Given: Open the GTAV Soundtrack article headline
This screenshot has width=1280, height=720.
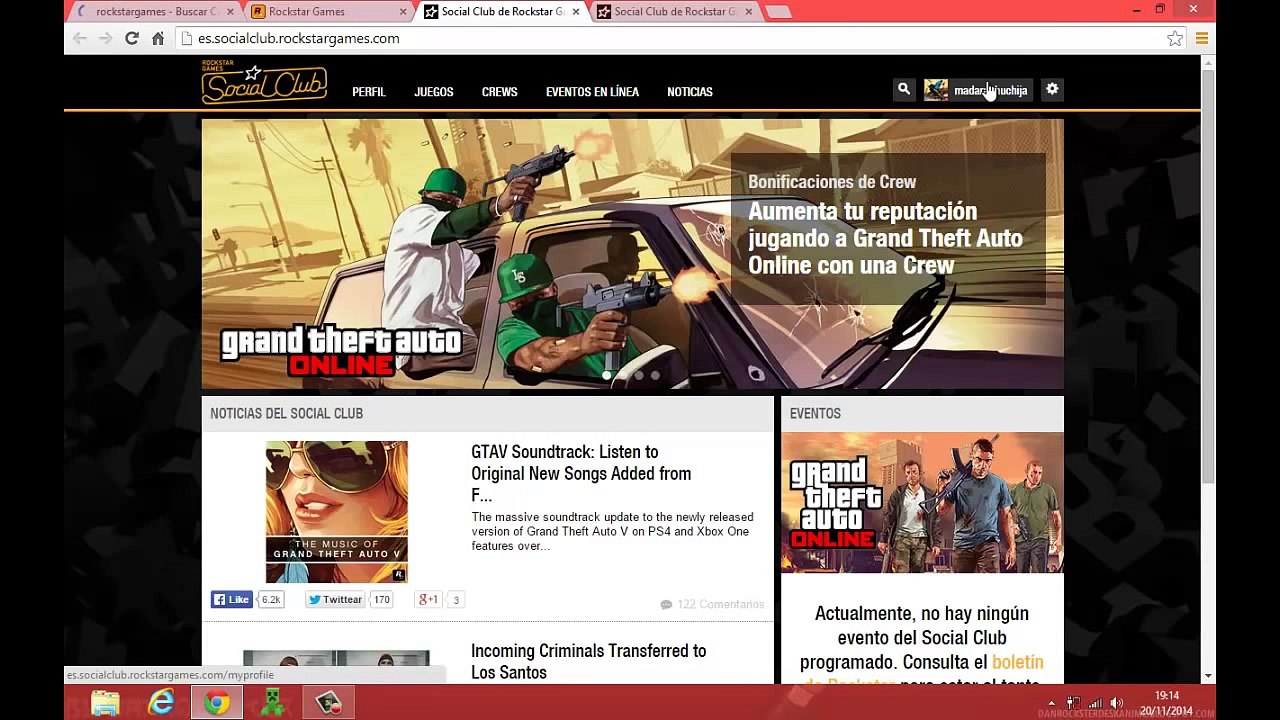Looking at the screenshot, I should (581, 473).
